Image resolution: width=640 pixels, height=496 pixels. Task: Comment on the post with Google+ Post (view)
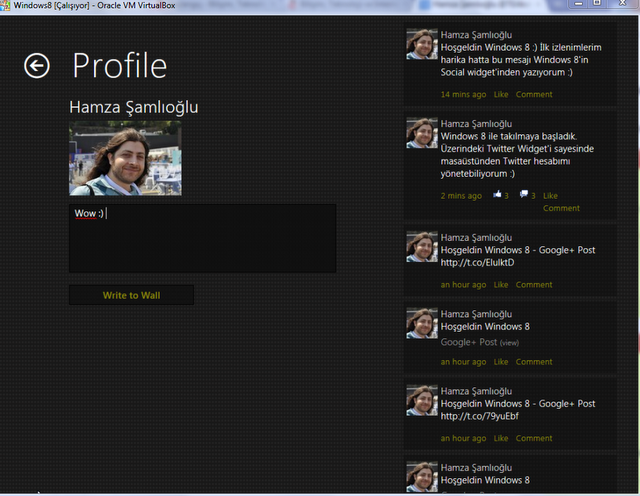(x=534, y=362)
